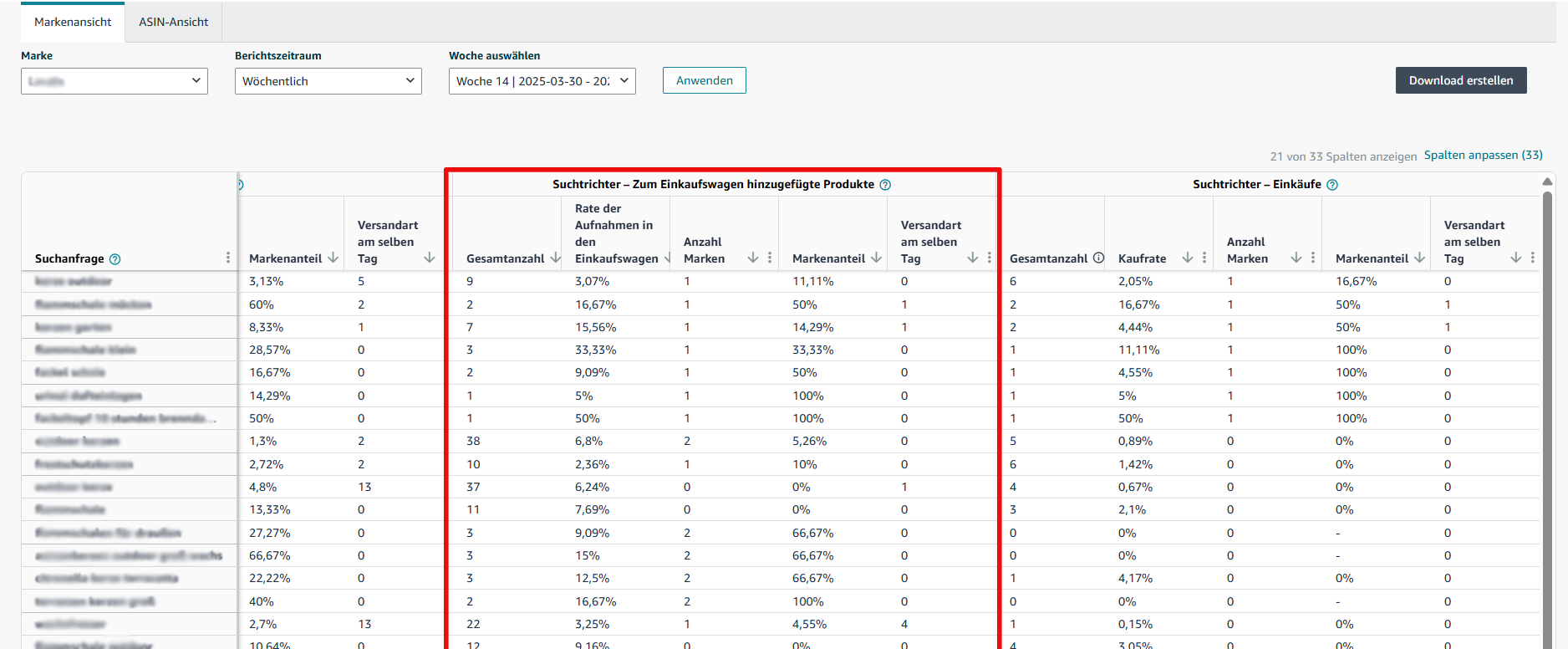Sort Rate der Aufnahmen in den Einkaufswagen column
Viewport: 1568px width, 649px height.
[x=668, y=258]
